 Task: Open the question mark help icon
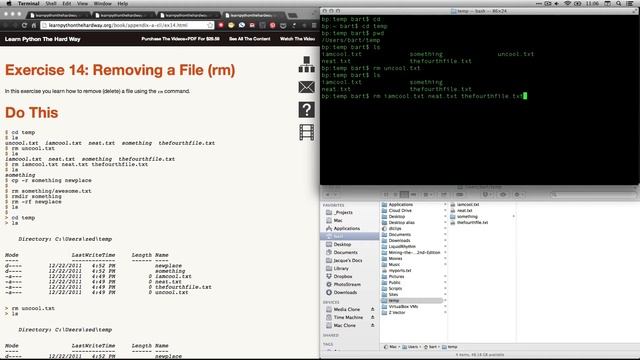tap(307, 110)
